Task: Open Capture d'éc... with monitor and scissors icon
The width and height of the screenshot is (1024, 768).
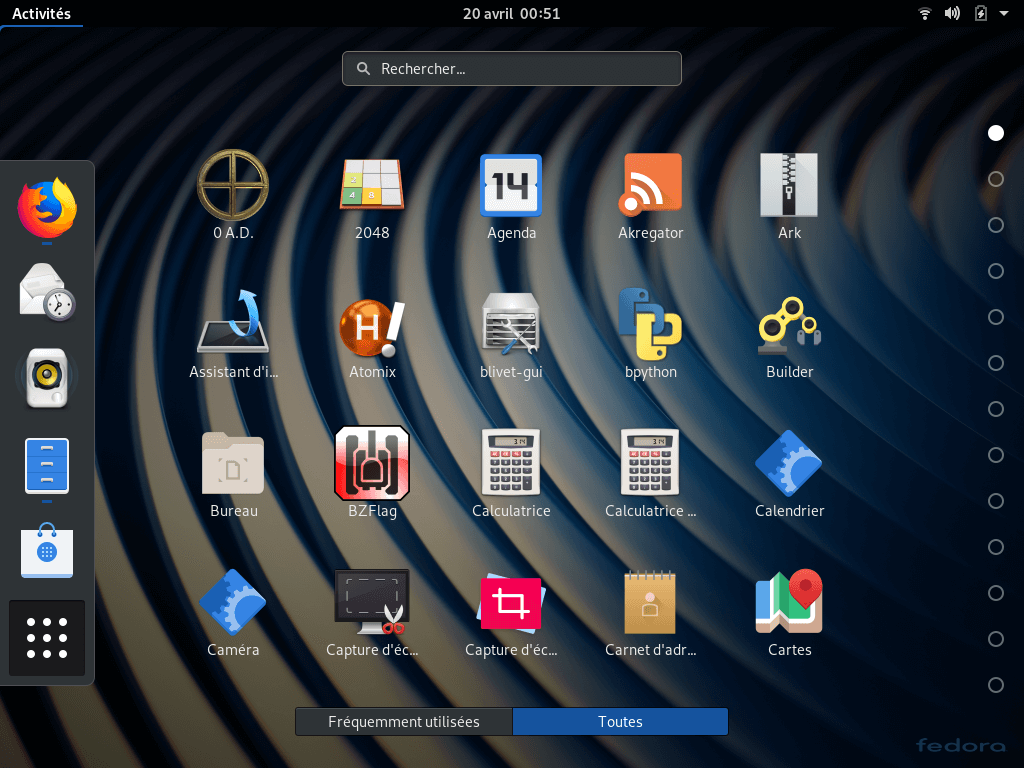Action: coord(372,602)
